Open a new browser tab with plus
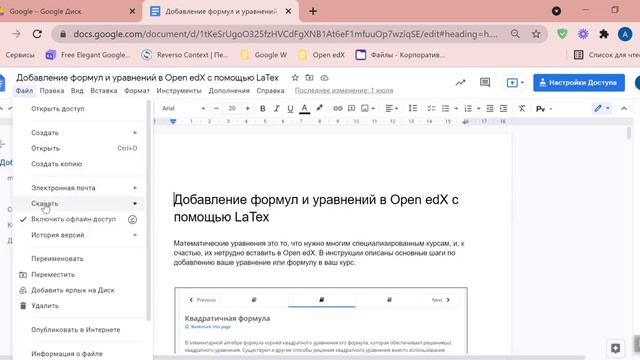 [313, 11]
